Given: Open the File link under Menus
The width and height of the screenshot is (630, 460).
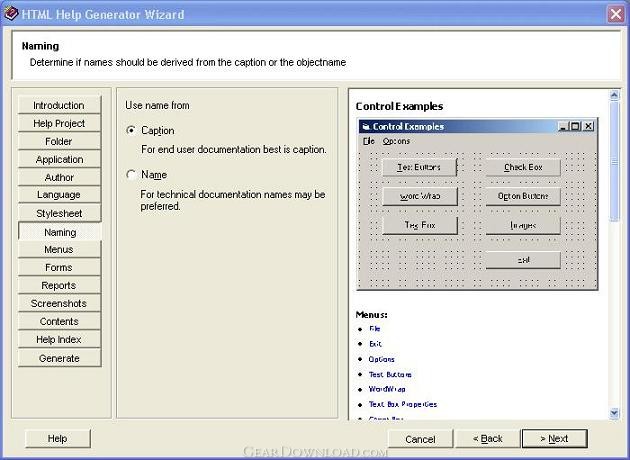Looking at the screenshot, I should 374,329.
